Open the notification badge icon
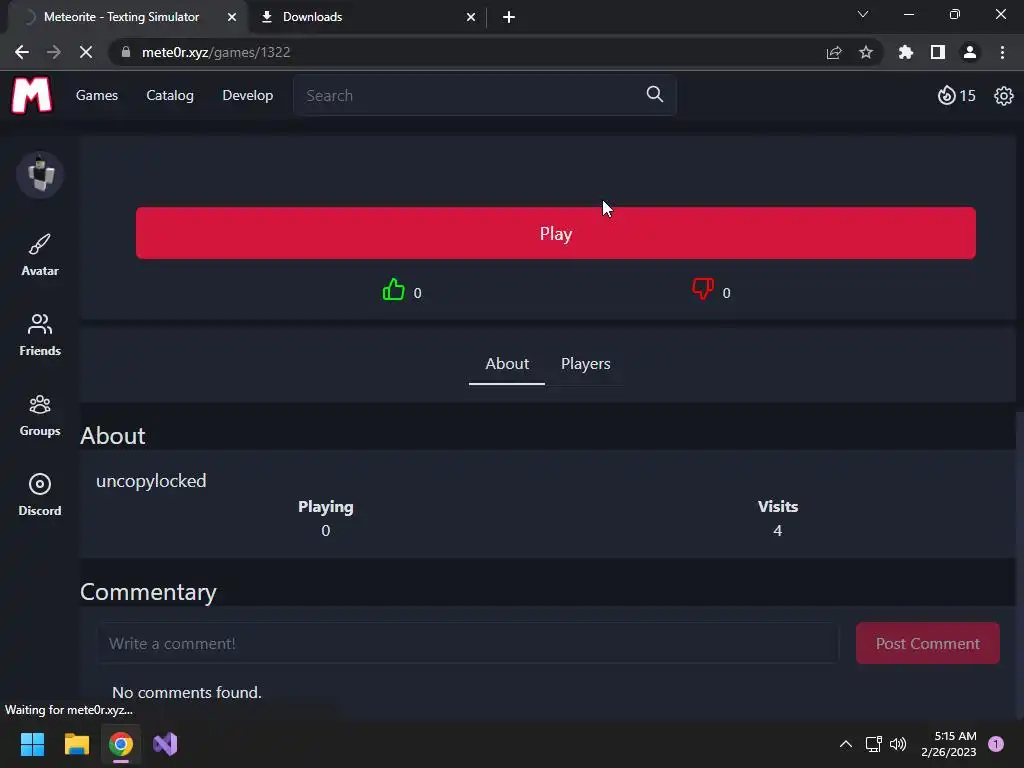1024x768 pixels. 996,744
